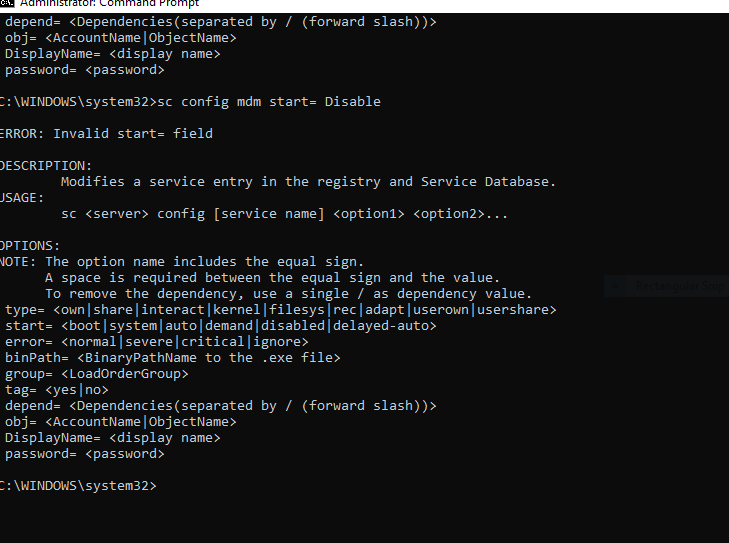Image resolution: width=729 pixels, height=543 pixels.
Task: Click 'kernel' in the type= options line
Action: 237,310
